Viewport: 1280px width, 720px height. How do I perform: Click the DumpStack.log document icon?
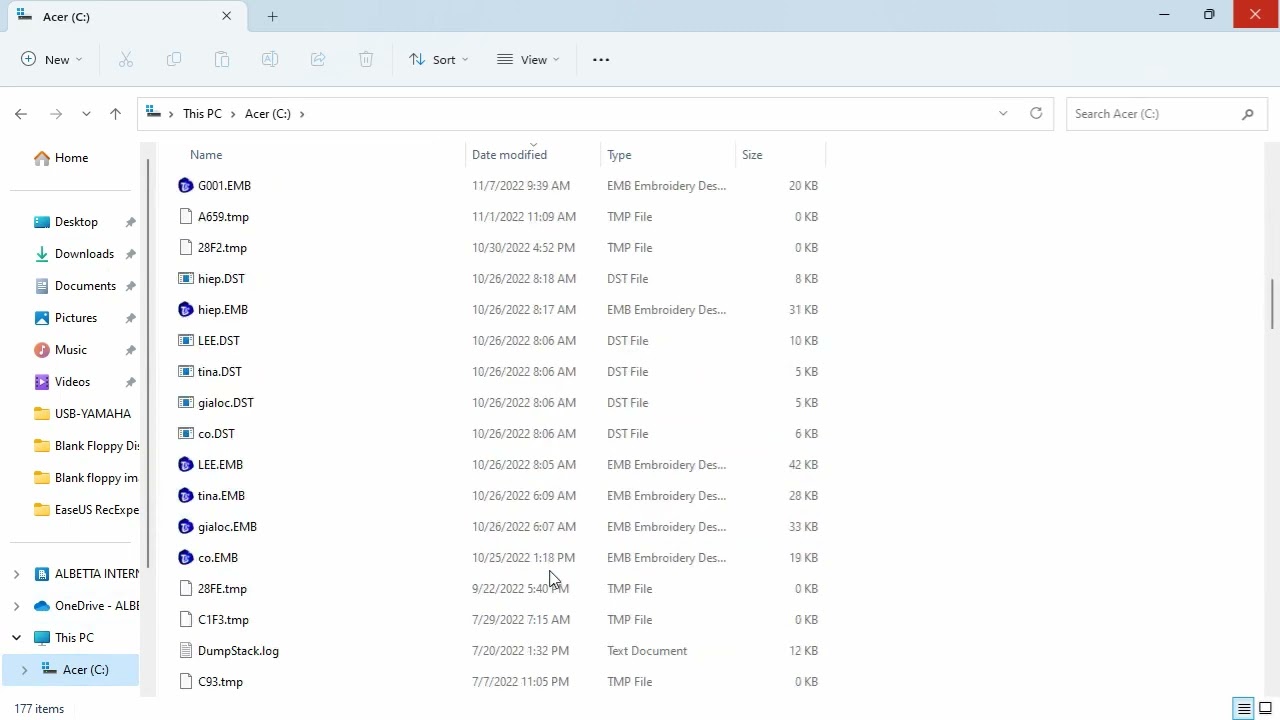click(185, 651)
